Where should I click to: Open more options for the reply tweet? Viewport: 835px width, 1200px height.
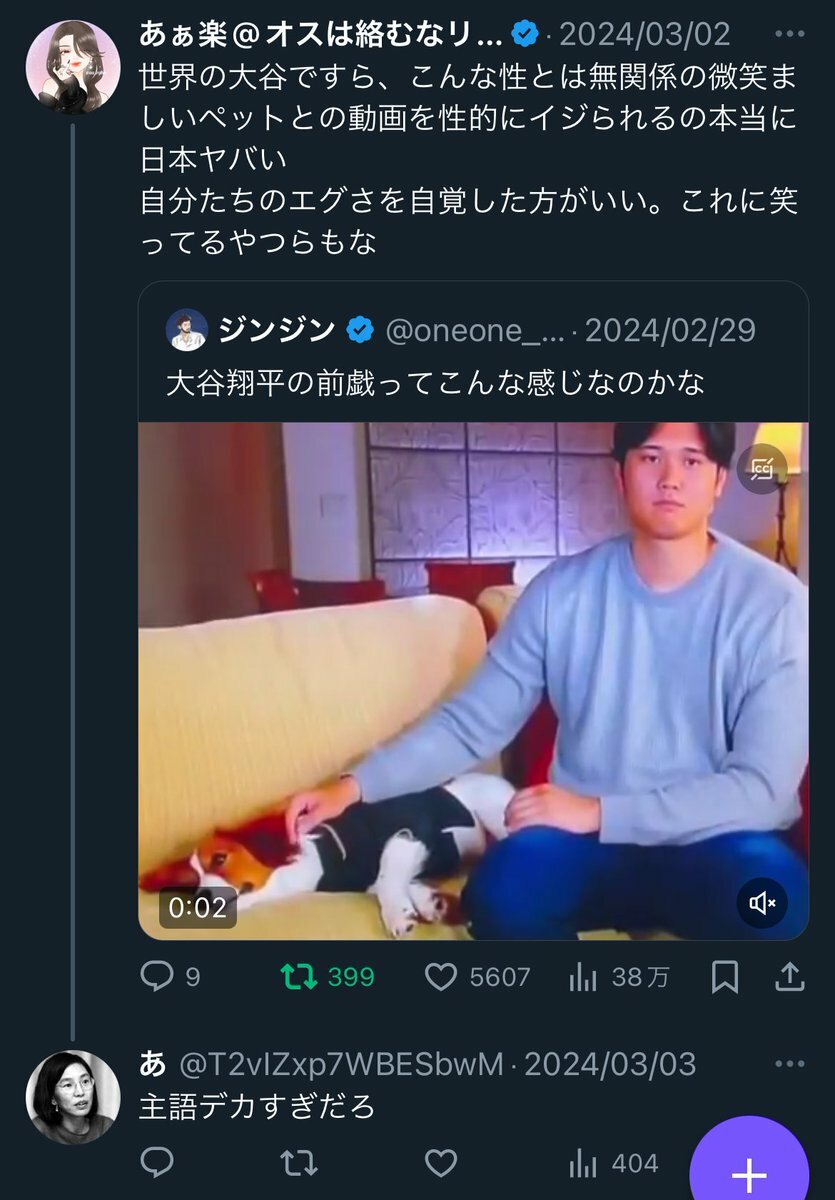pyautogui.click(x=790, y=1063)
